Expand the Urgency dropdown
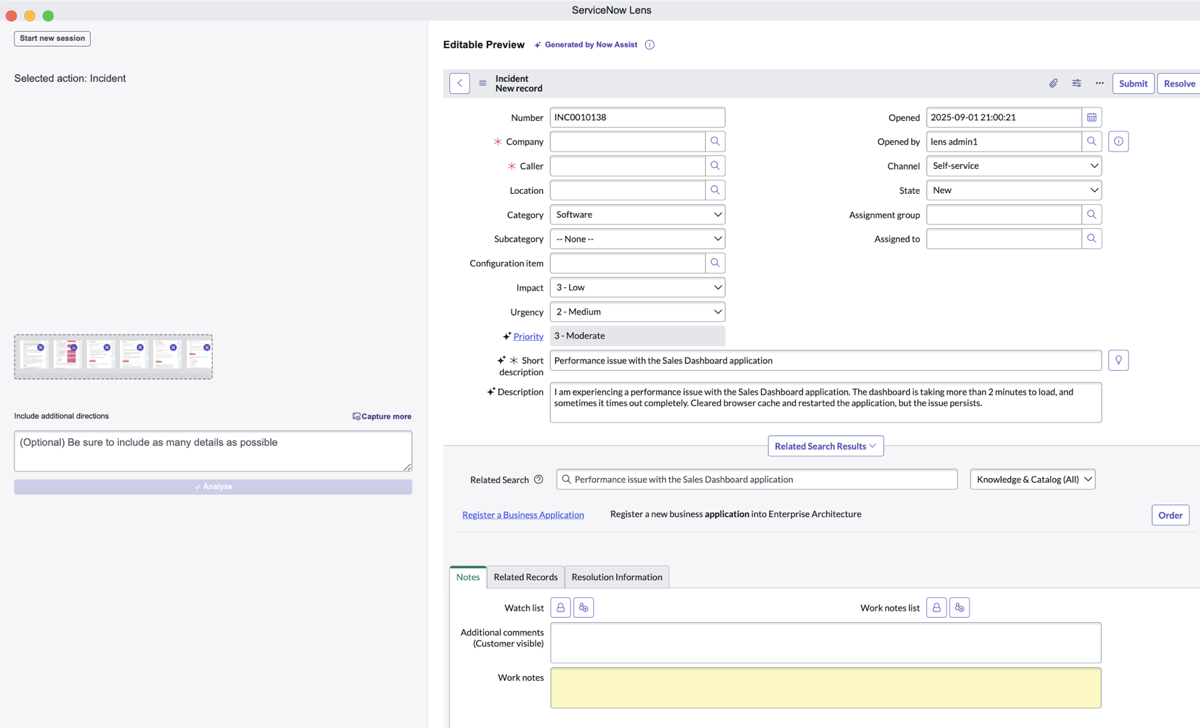The image size is (1200, 728). (637, 311)
